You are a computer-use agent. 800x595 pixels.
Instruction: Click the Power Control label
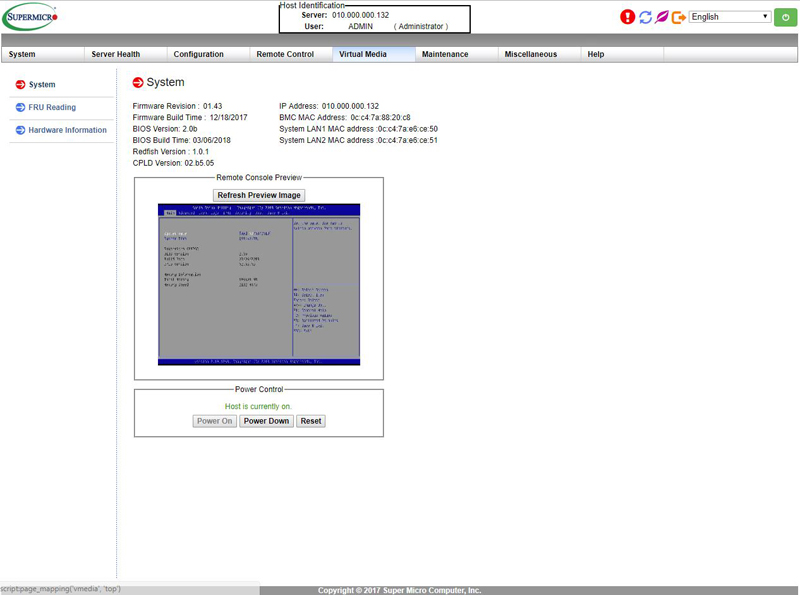[259, 389]
